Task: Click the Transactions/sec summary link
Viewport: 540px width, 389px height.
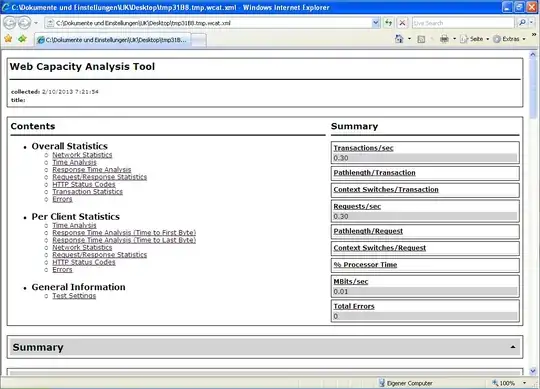Action: (x=363, y=148)
